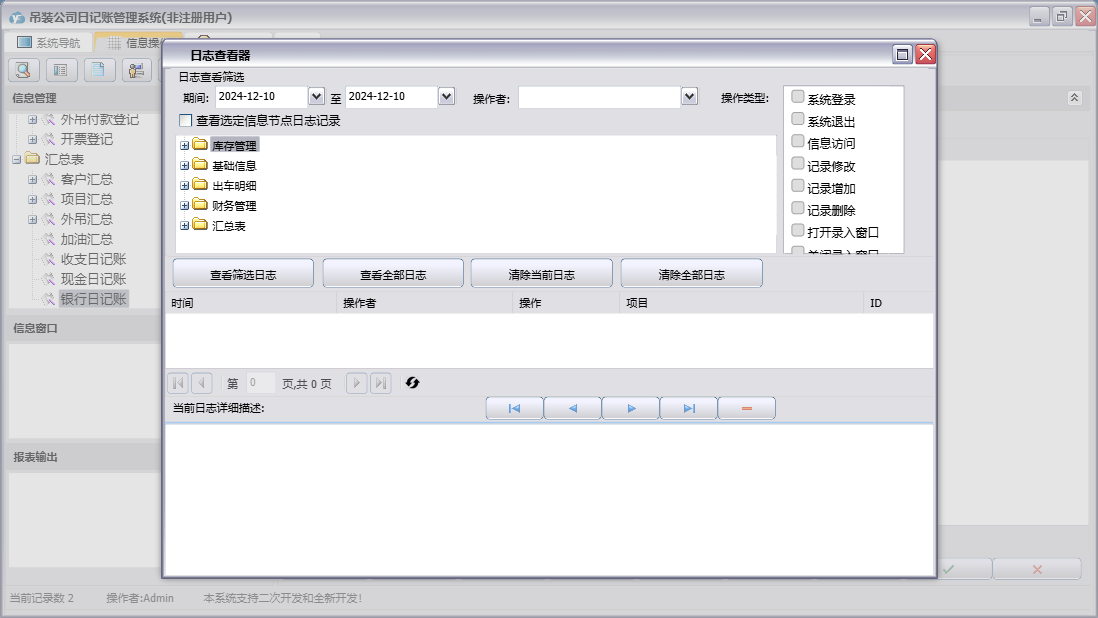Screen dimensions: 1098x618
Task: Open the 操作者 dropdown list
Action: [x=690, y=97]
